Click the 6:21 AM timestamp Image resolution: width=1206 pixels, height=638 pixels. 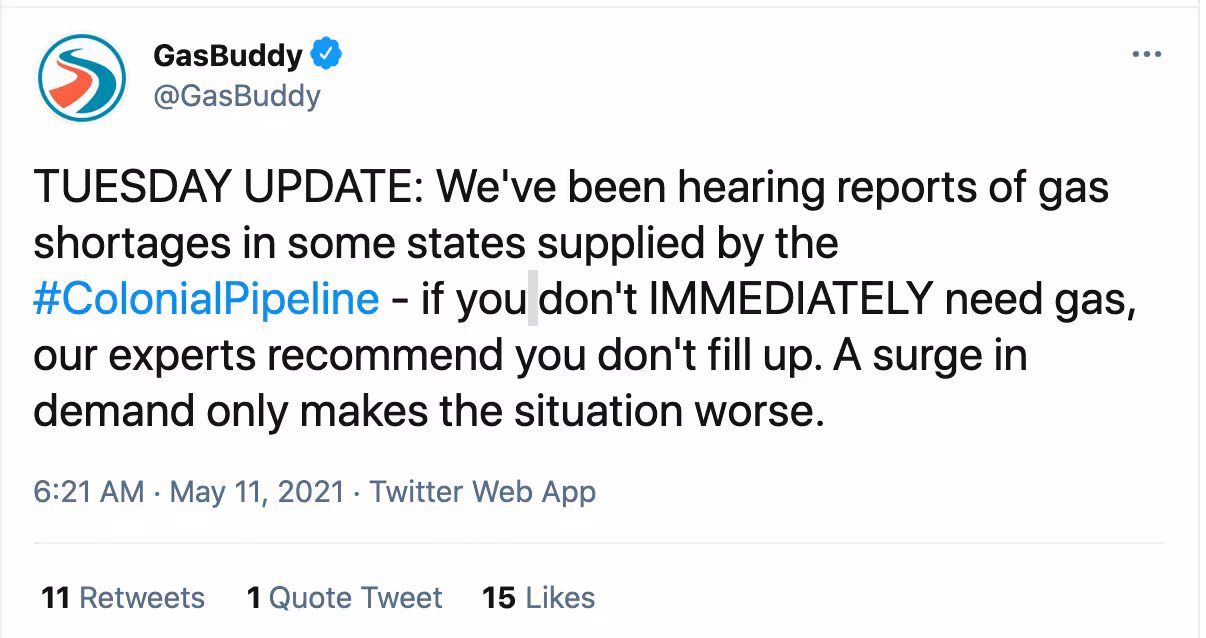tap(88, 492)
